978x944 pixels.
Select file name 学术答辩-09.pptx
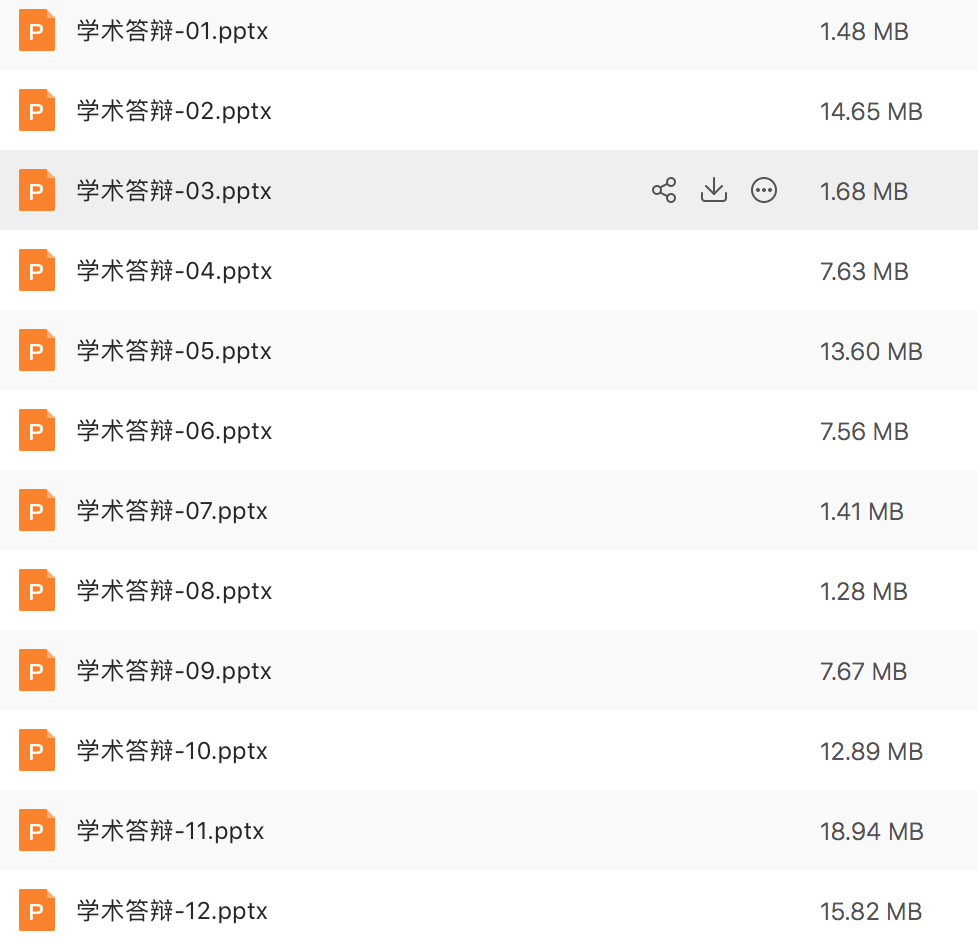tap(174, 671)
